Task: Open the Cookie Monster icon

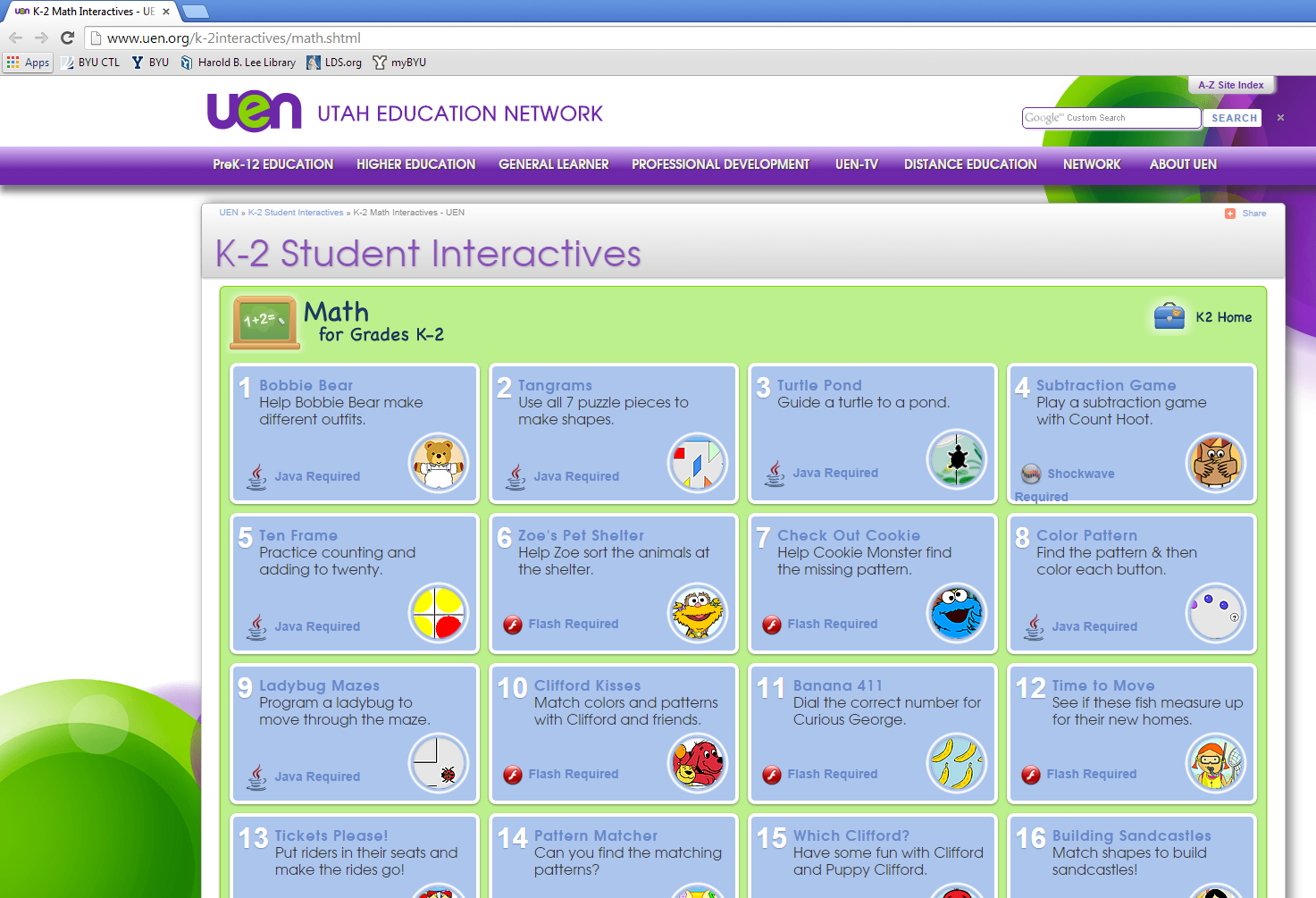Action: tap(957, 613)
